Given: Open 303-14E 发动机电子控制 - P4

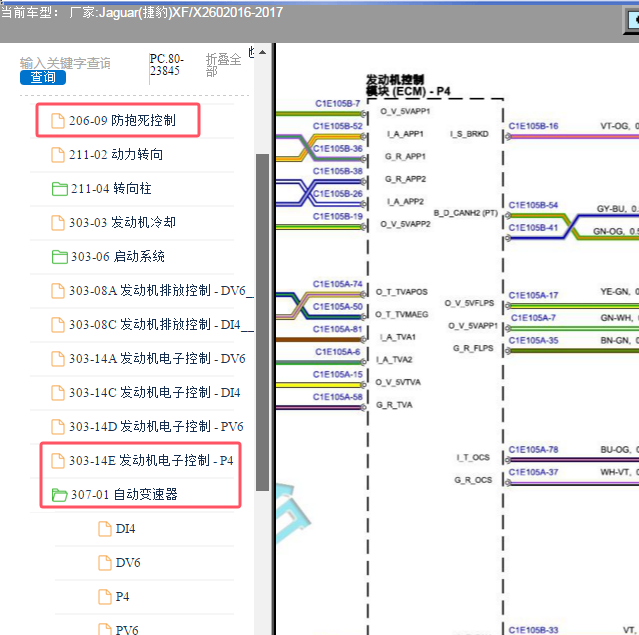Looking at the screenshot, I should [x=151, y=461].
